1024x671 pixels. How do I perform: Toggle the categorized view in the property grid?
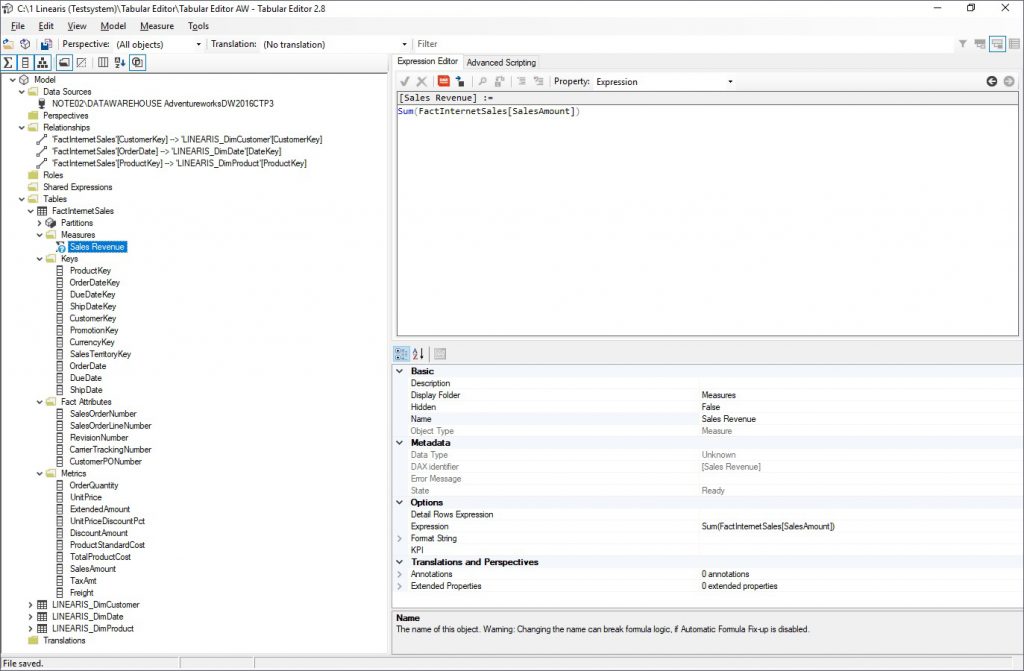coord(402,353)
